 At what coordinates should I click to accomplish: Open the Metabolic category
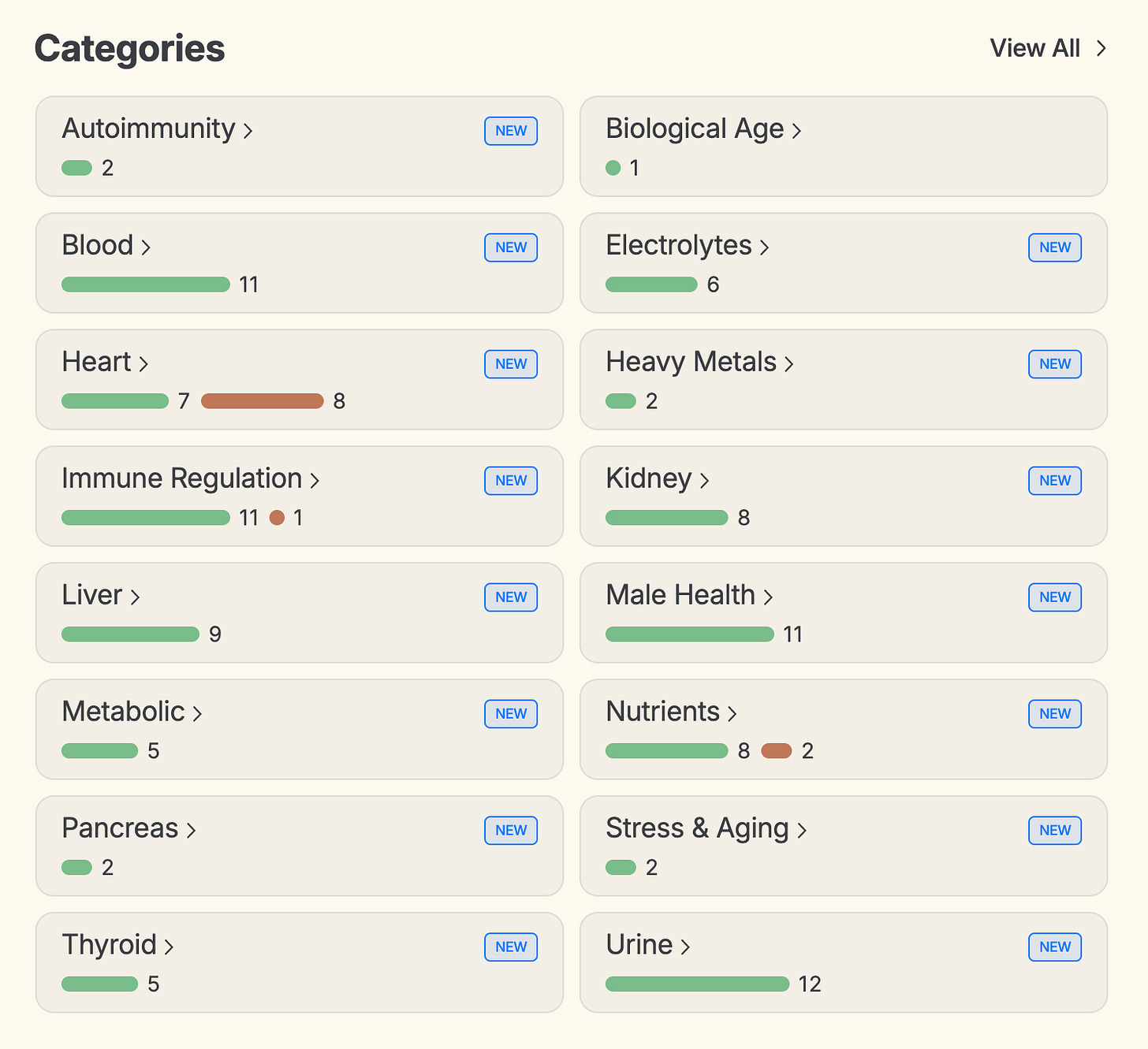coord(124,712)
